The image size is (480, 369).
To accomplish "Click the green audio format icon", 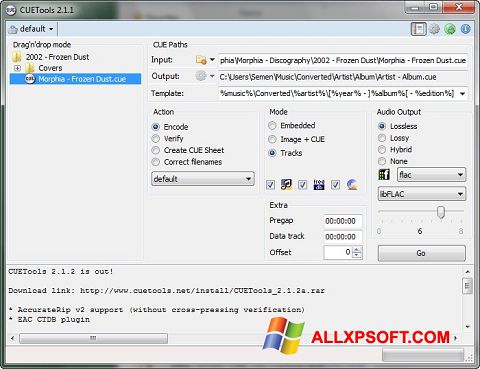I will coord(384,174).
